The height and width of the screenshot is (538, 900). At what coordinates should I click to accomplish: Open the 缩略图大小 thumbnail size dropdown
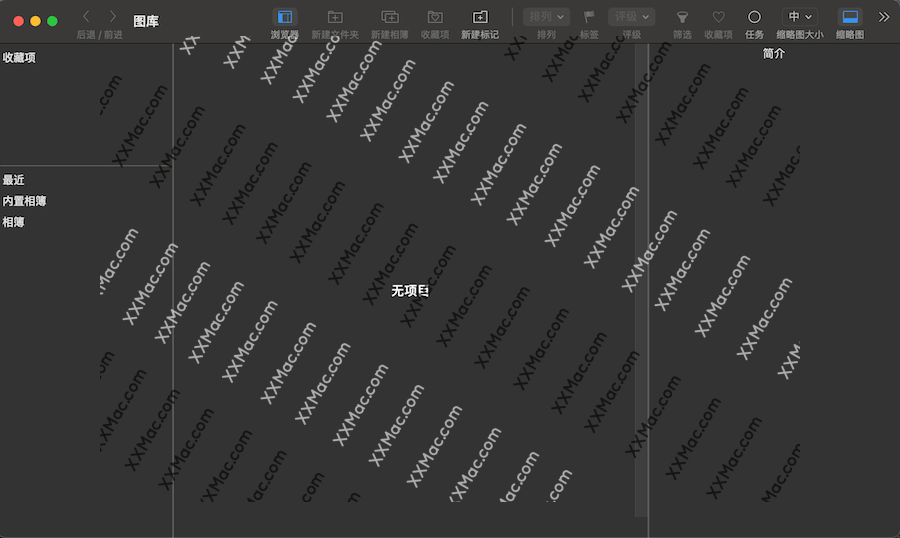tap(800, 17)
